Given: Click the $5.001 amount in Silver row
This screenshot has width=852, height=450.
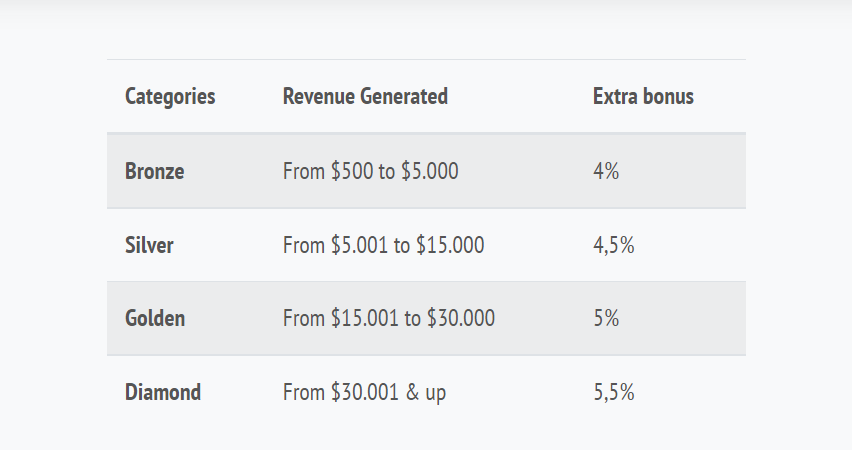Looking at the screenshot, I should 359,245.
